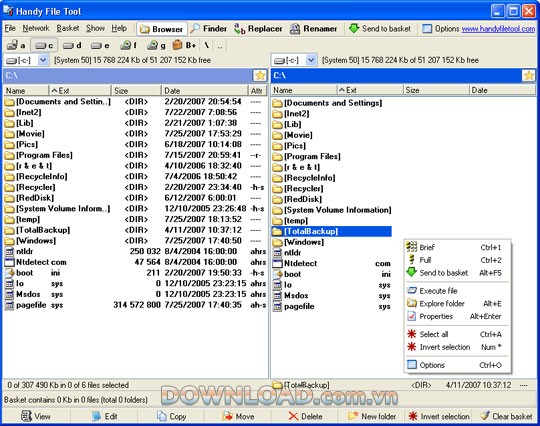
Task: Click the Copy button in the bottom bar
Action: tap(171, 416)
